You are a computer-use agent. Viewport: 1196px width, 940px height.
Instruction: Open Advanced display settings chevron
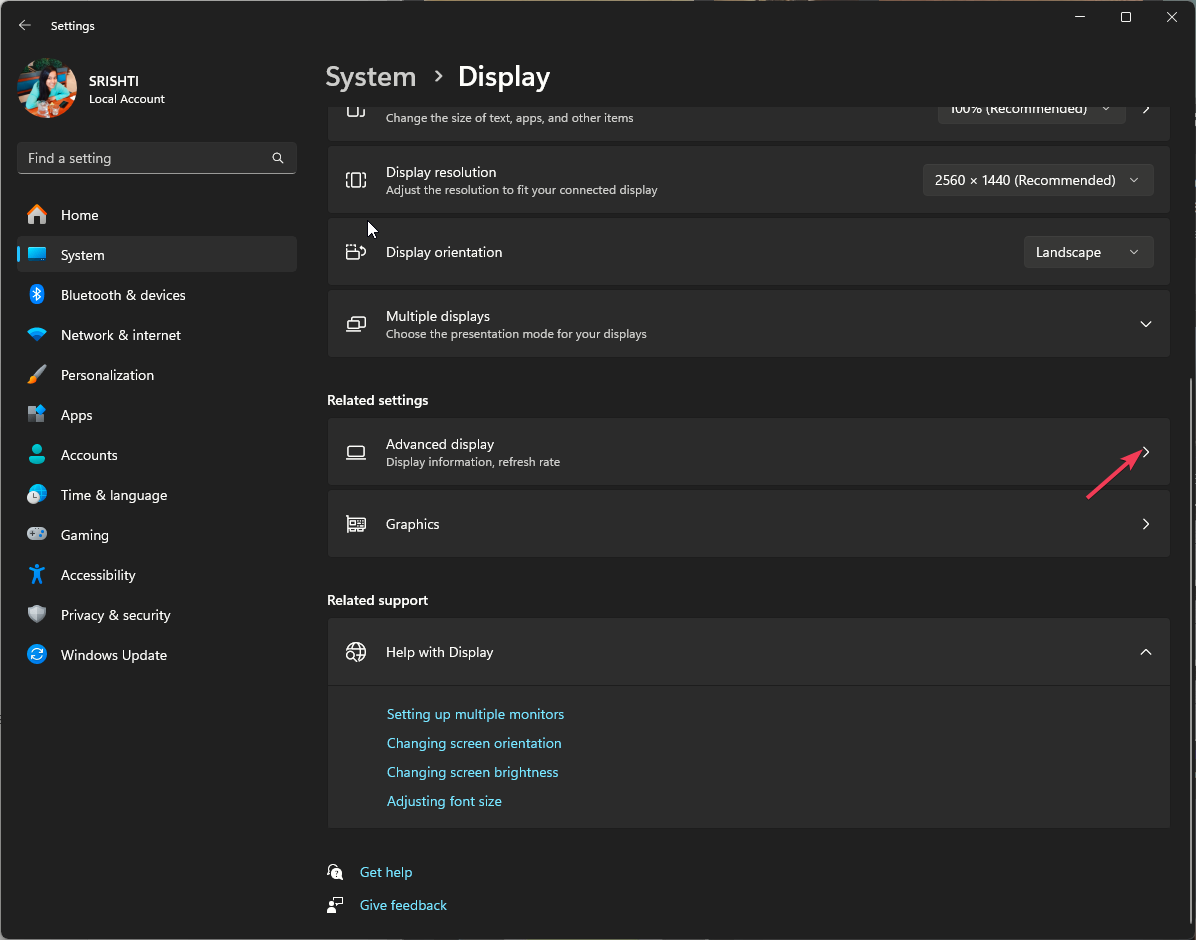pyautogui.click(x=1146, y=452)
